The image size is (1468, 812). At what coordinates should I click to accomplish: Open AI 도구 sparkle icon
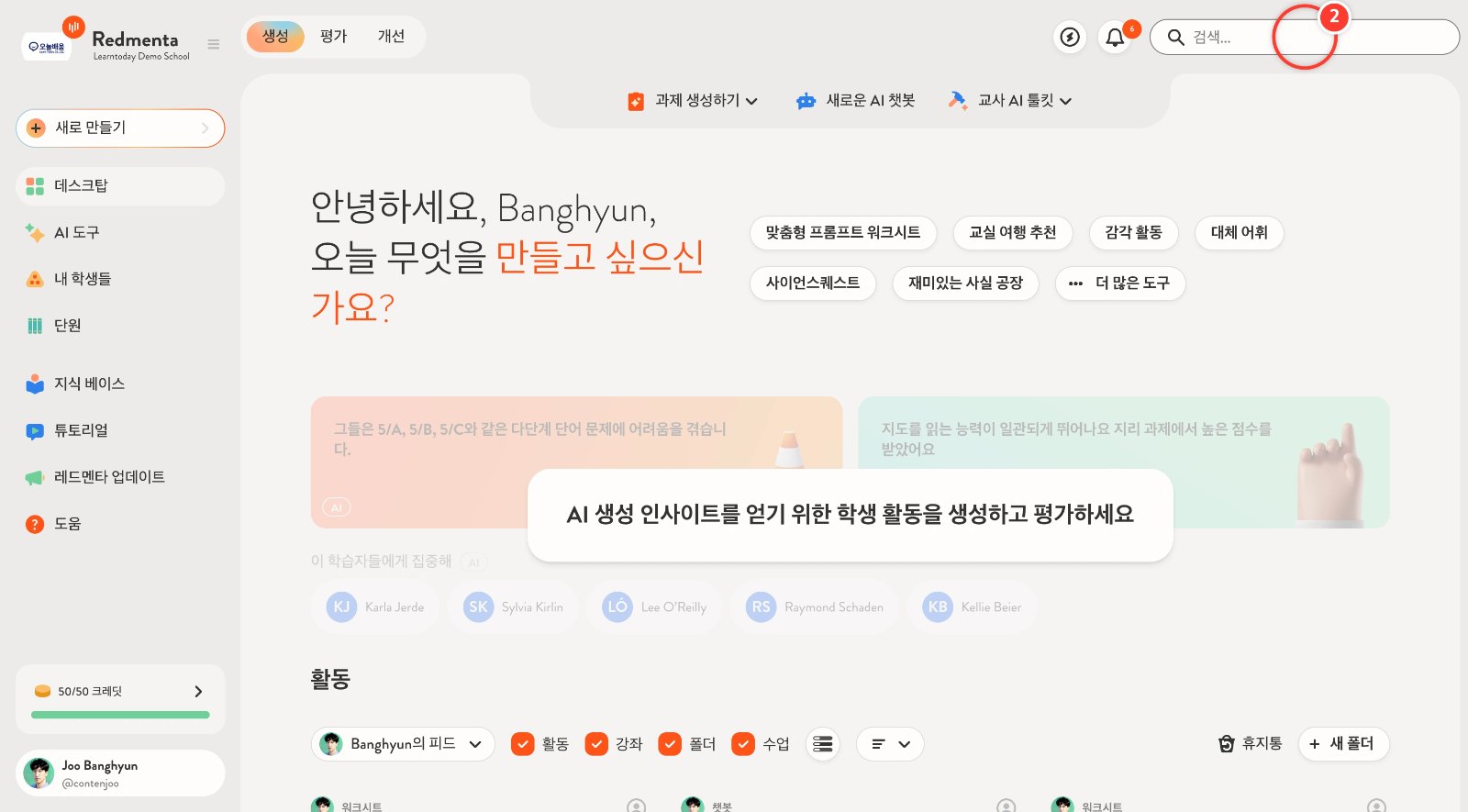(35, 233)
